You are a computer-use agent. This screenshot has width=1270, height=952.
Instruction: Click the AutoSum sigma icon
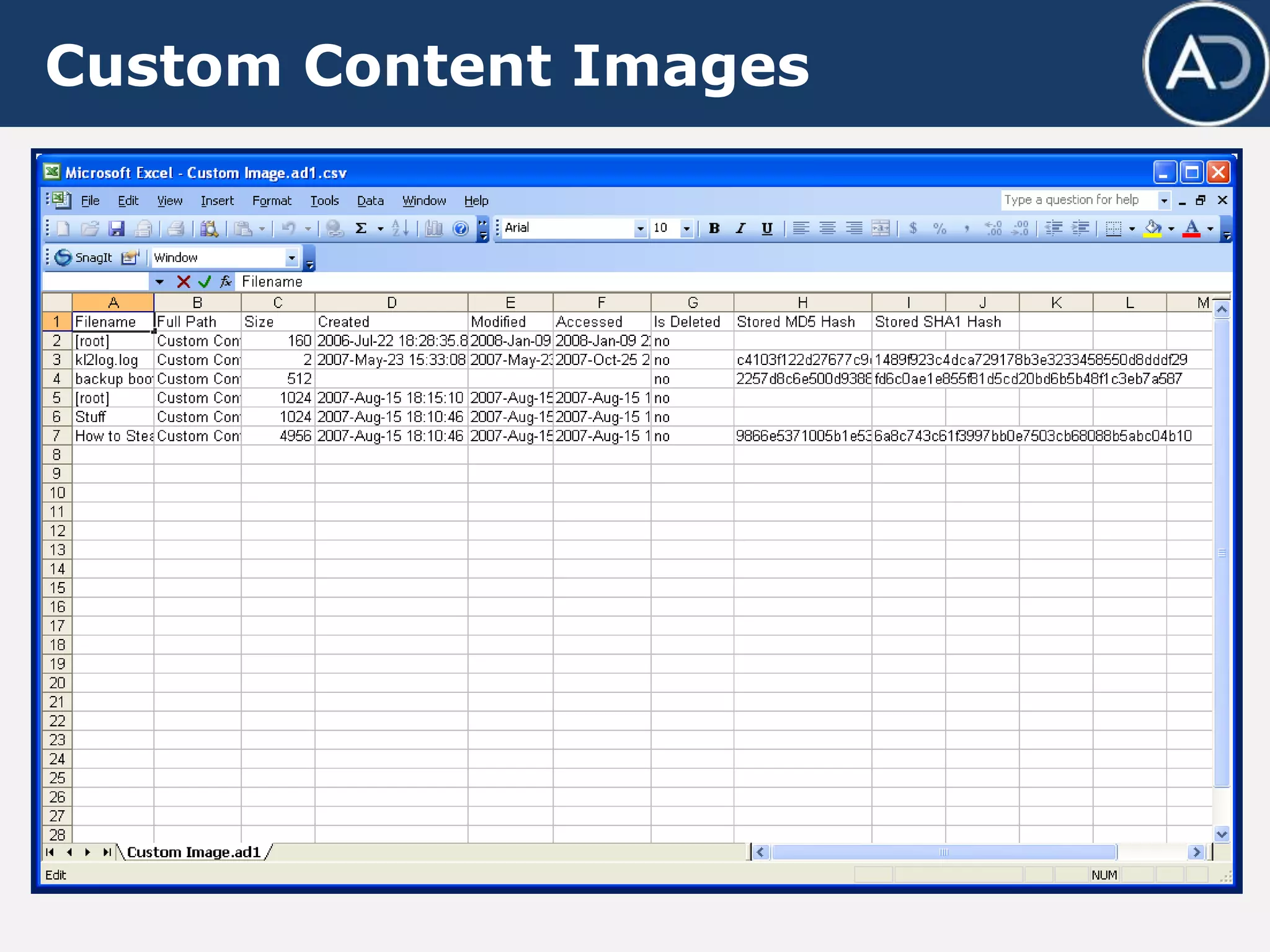(x=361, y=229)
